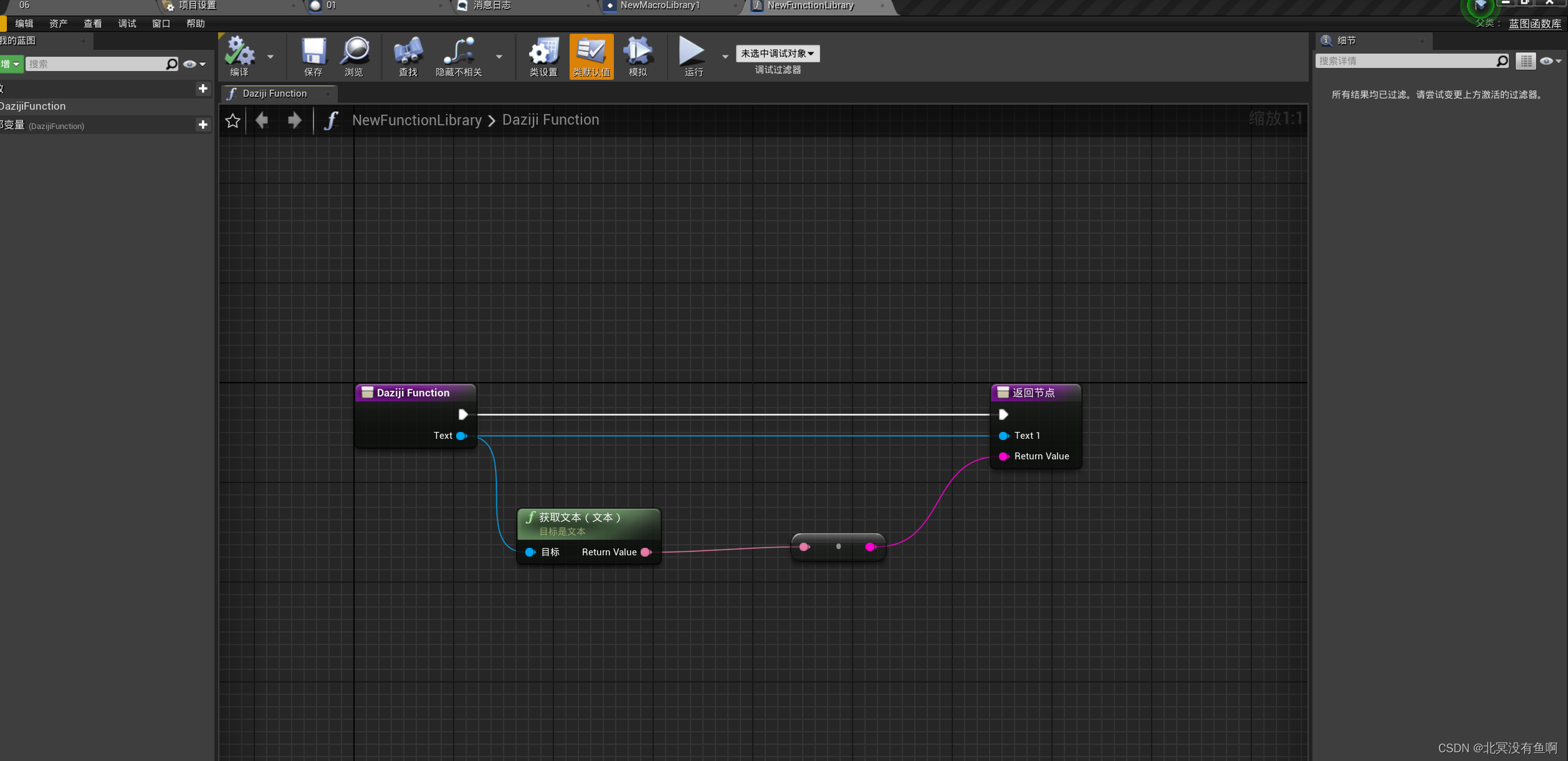The image size is (1568, 761).
Task: Expand the Compile options dropdown arrow
Action: point(270,57)
